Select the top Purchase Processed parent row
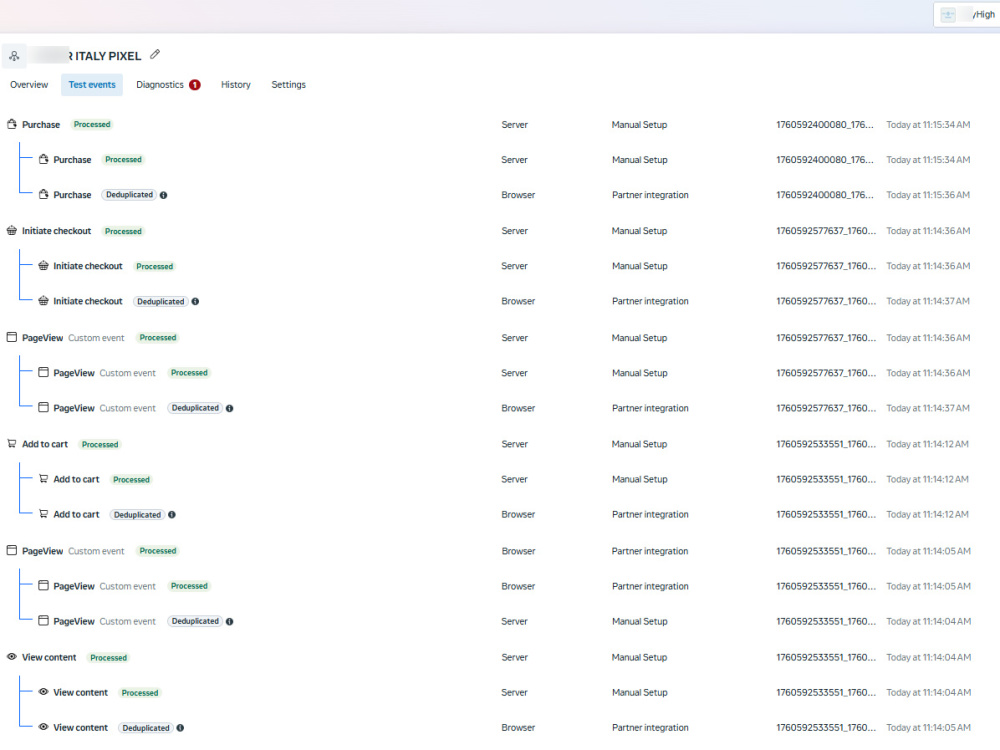1000x750 pixels. [500, 124]
